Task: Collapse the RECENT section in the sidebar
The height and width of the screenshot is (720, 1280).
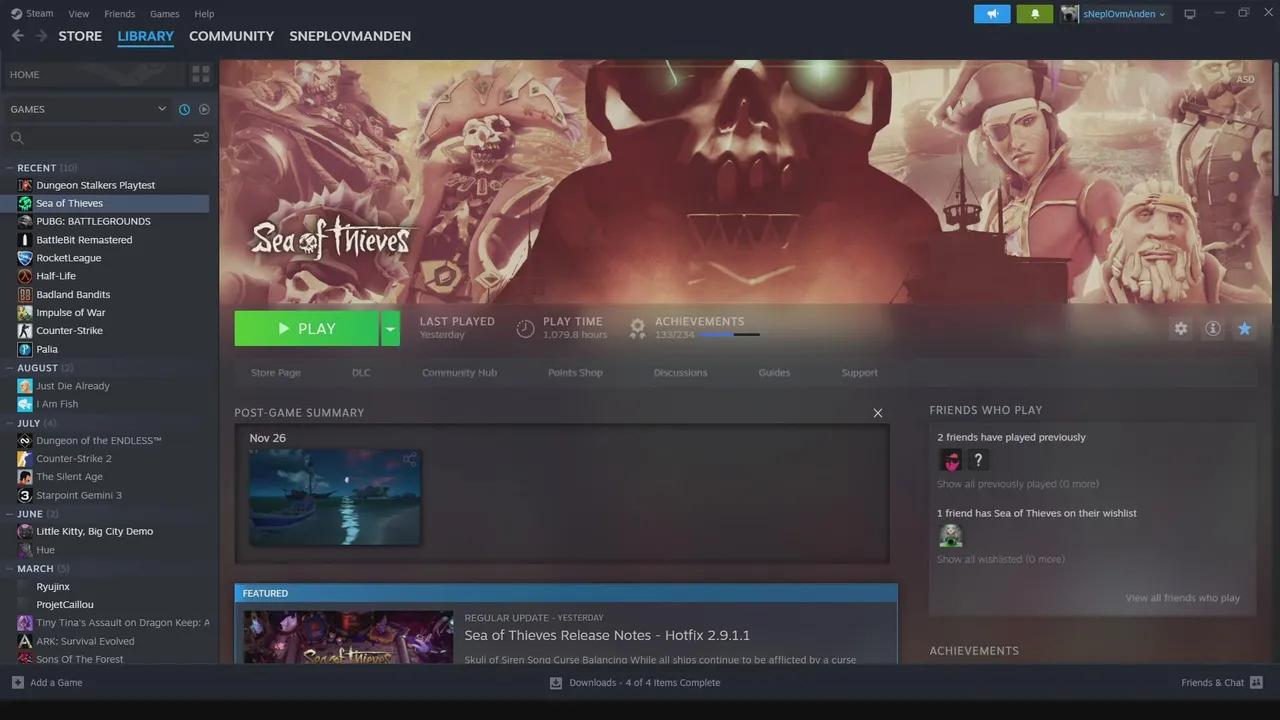Action: pyautogui.click(x=8, y=167)
